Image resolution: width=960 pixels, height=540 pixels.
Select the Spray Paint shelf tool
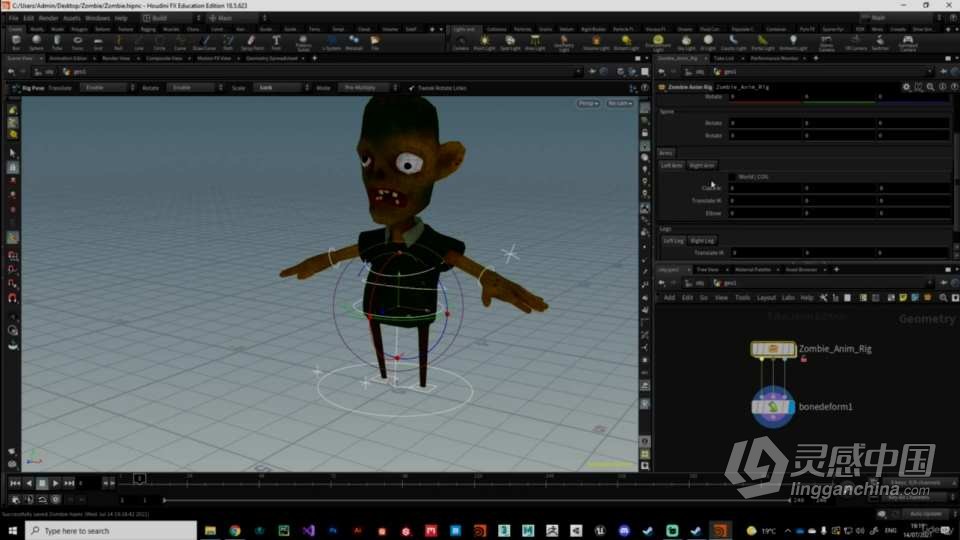point(252,42)
